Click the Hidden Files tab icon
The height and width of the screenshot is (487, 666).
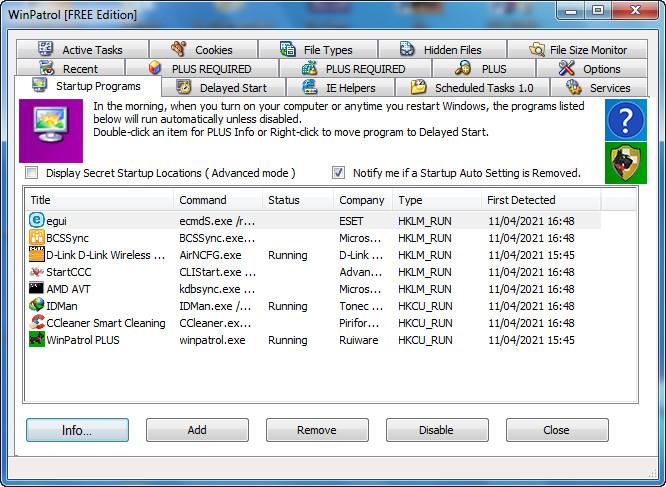(x=407, y=49)
